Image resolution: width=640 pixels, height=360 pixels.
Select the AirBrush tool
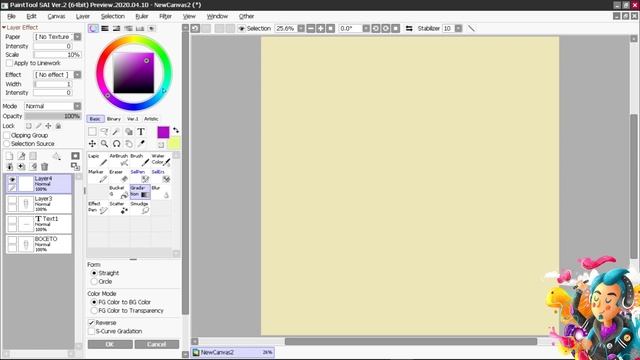(119, 160)
